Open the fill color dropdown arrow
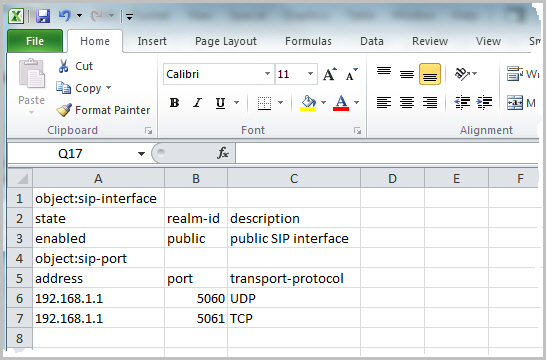Viewport: 546px width, 360px height. [323, 102]
